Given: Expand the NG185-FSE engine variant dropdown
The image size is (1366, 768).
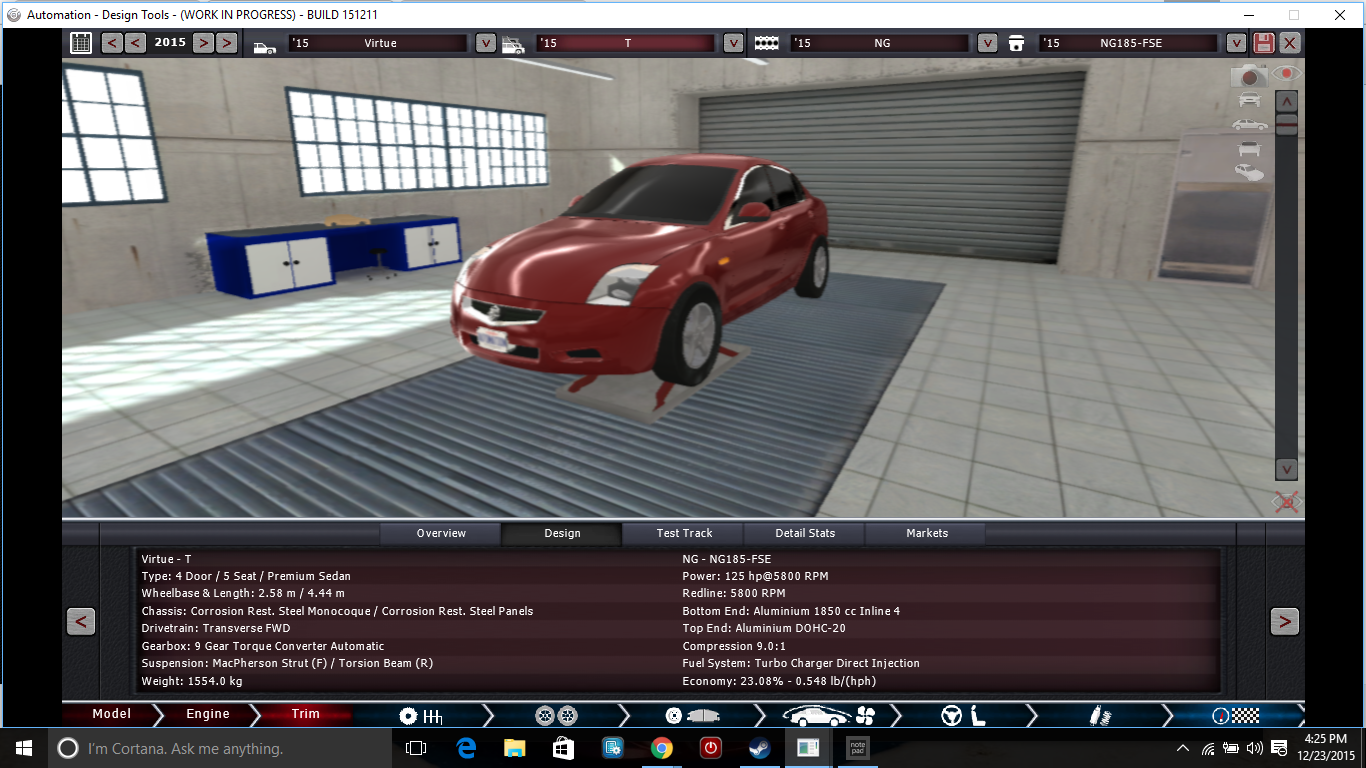Looking at the screenshot, I should [x=1236, y=43].
